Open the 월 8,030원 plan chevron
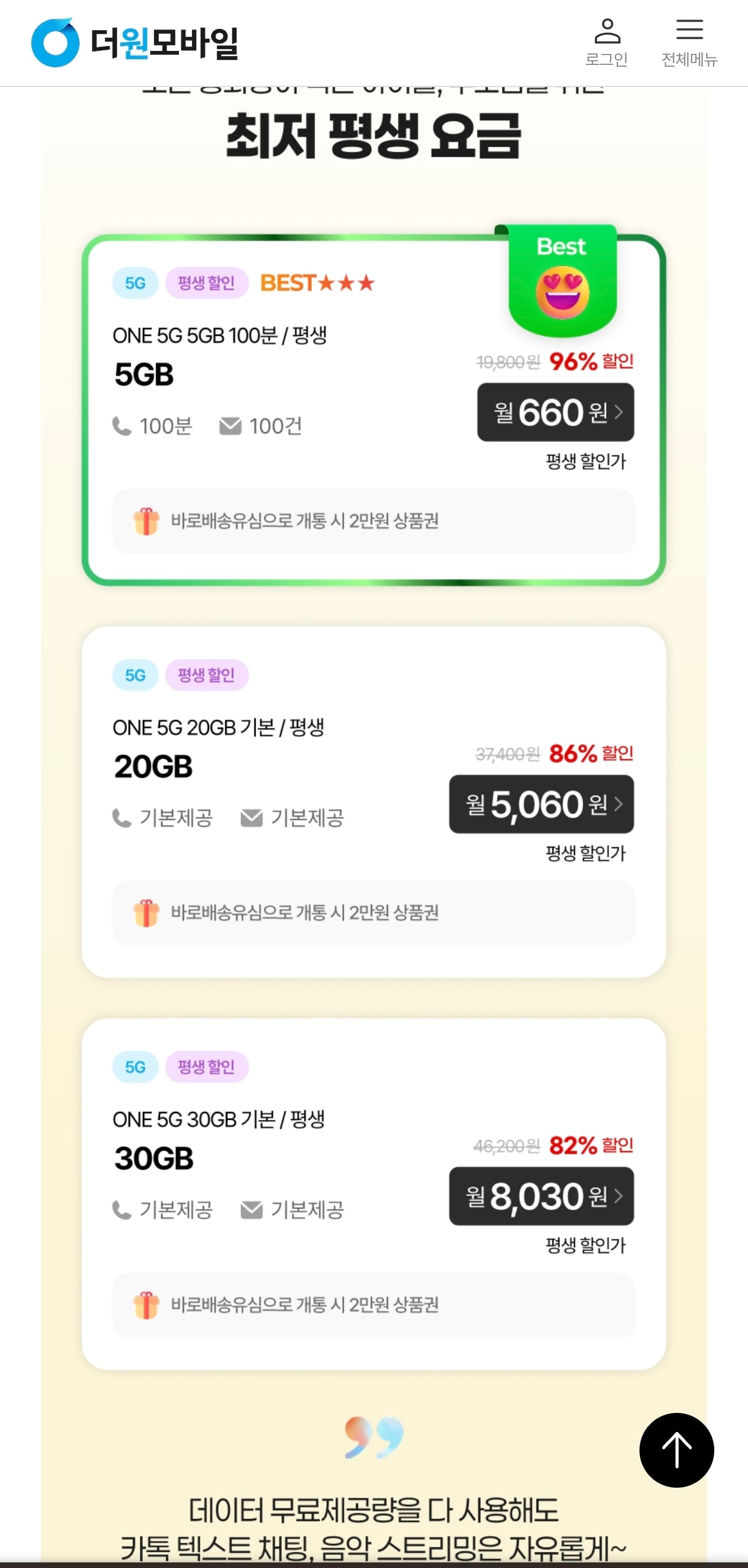The width and height of the screenshot is (748, 1568). pyautogui.click(x=619, y=1195)
